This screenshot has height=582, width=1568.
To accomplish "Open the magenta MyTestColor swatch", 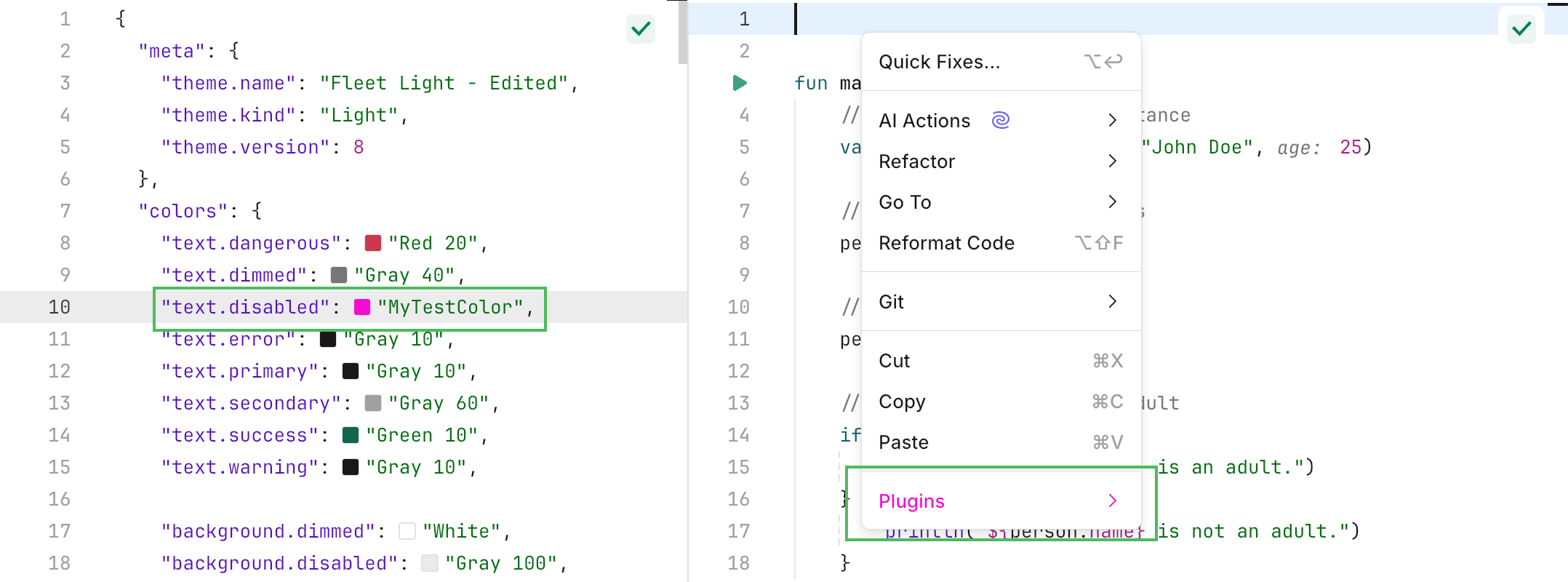I will (x=362, y=307).
